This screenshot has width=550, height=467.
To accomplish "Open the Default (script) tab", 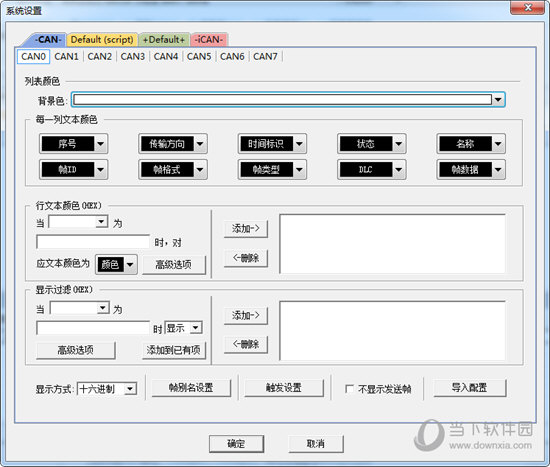I will click(x=102, y=40).
